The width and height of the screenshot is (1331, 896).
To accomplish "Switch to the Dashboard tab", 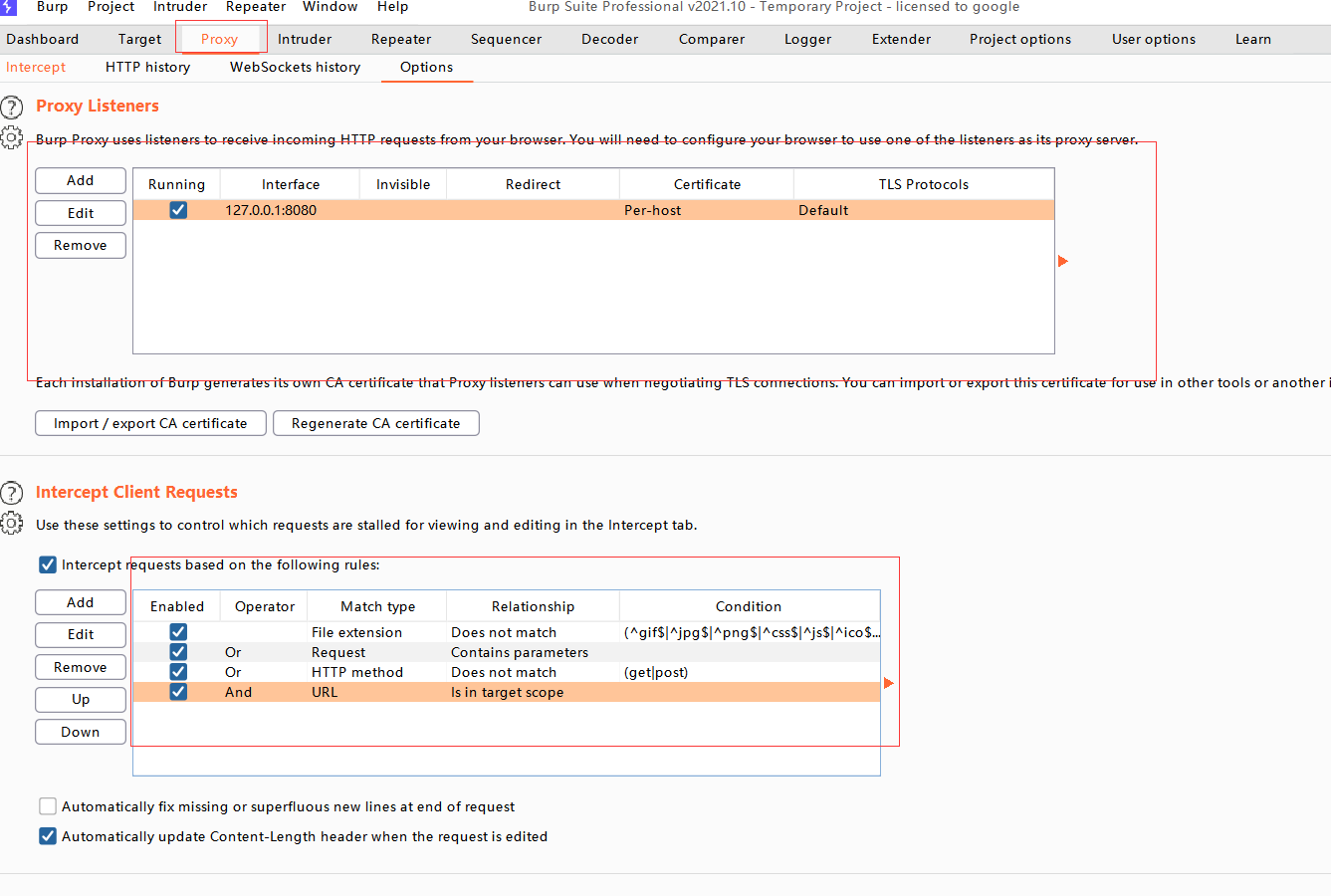I will (43, 39).
